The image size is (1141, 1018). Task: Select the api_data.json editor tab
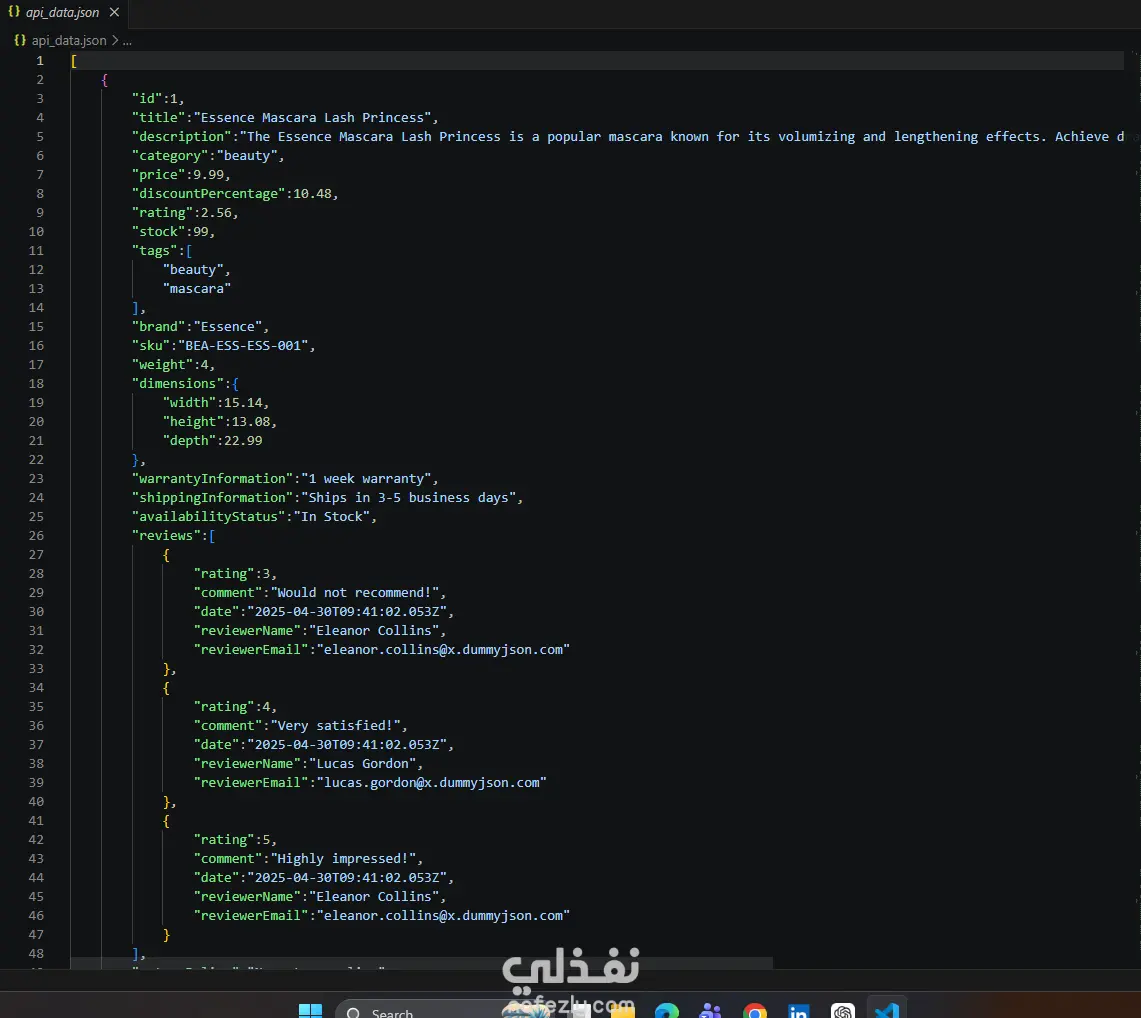(x=63, y=12)
